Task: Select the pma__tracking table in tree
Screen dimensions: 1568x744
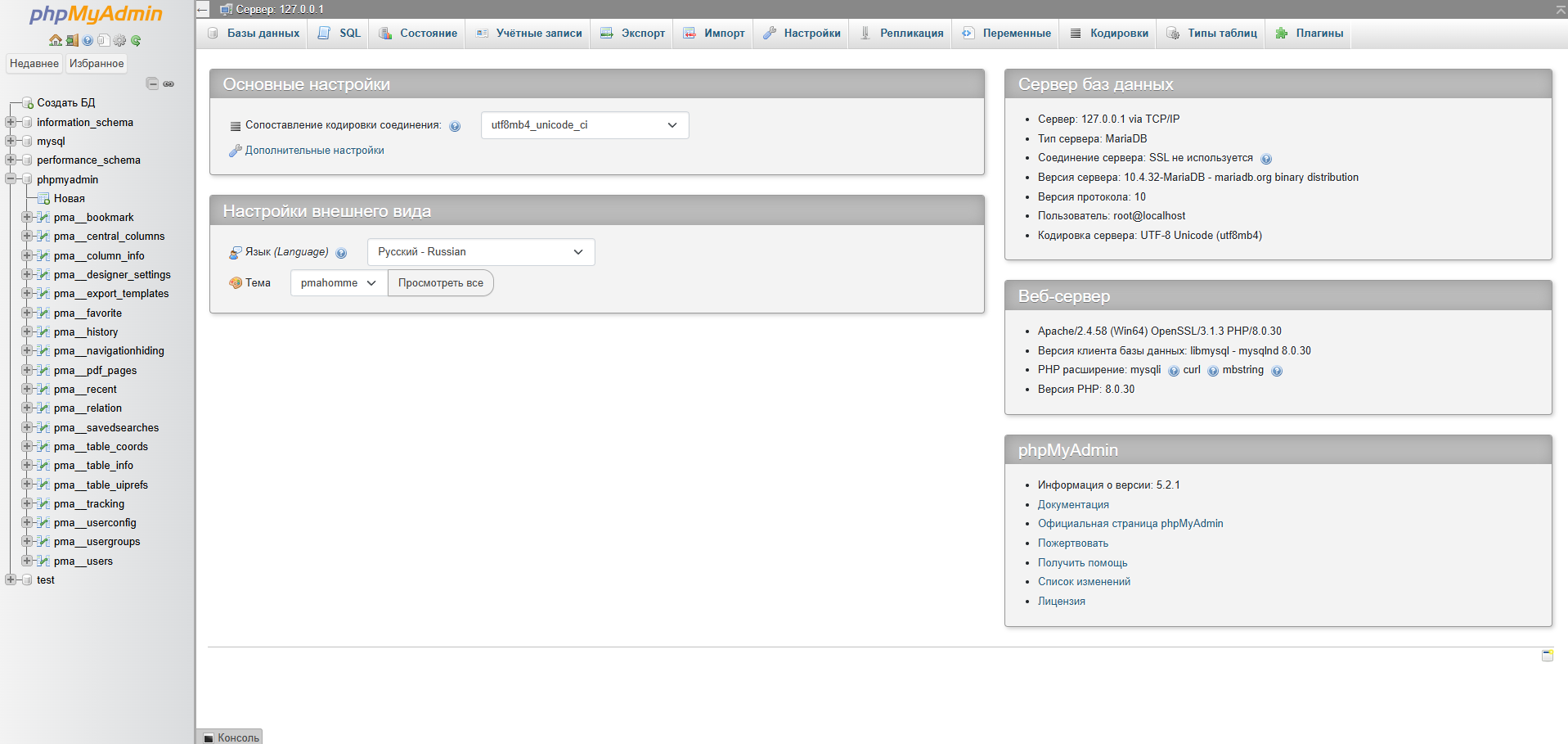Action: [x=105, y=504]
